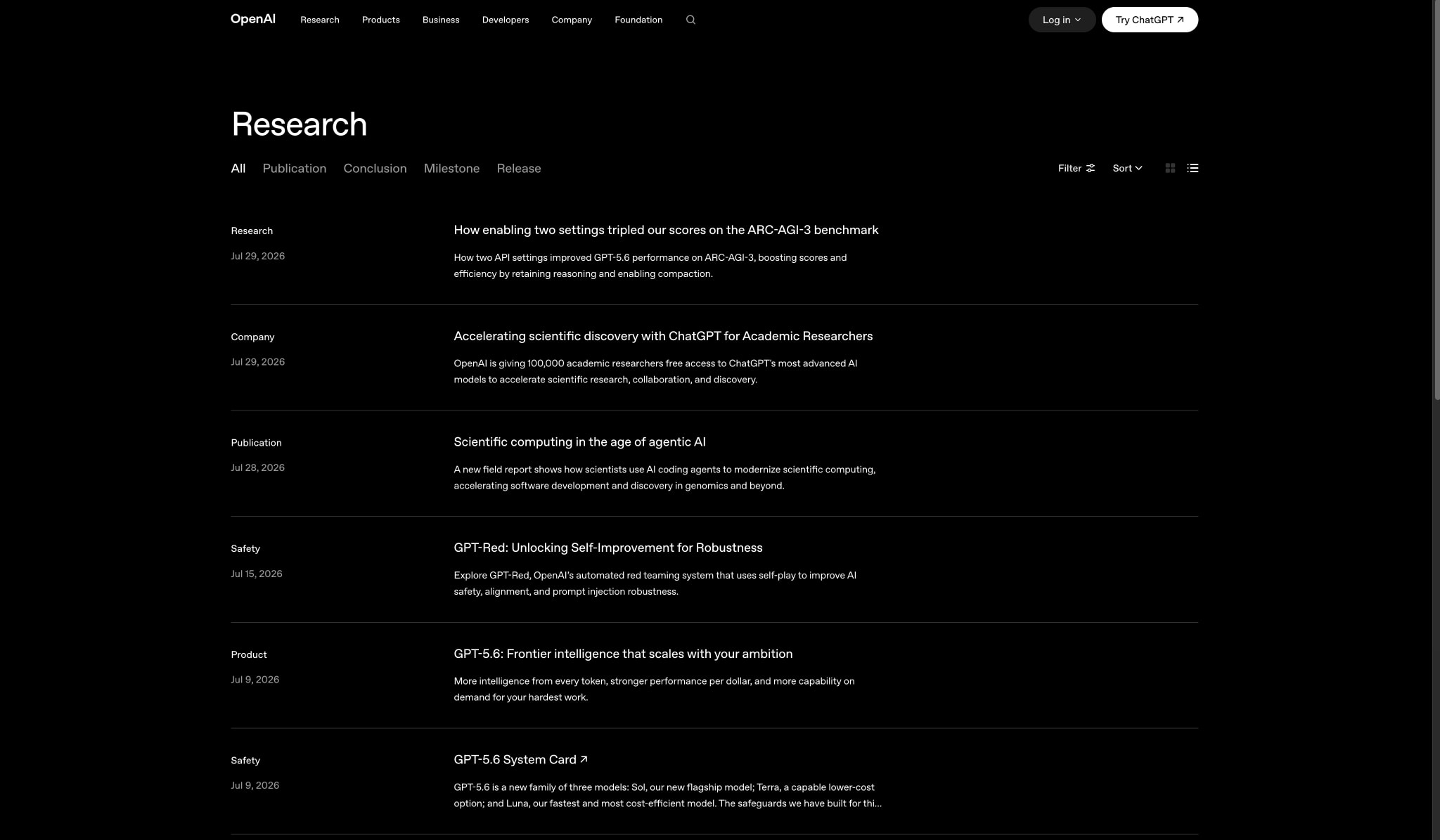Image resolution: width=1440 pixels, height=840 pixels.
Task: Select the Release tab
Action: tap(519, 169)
